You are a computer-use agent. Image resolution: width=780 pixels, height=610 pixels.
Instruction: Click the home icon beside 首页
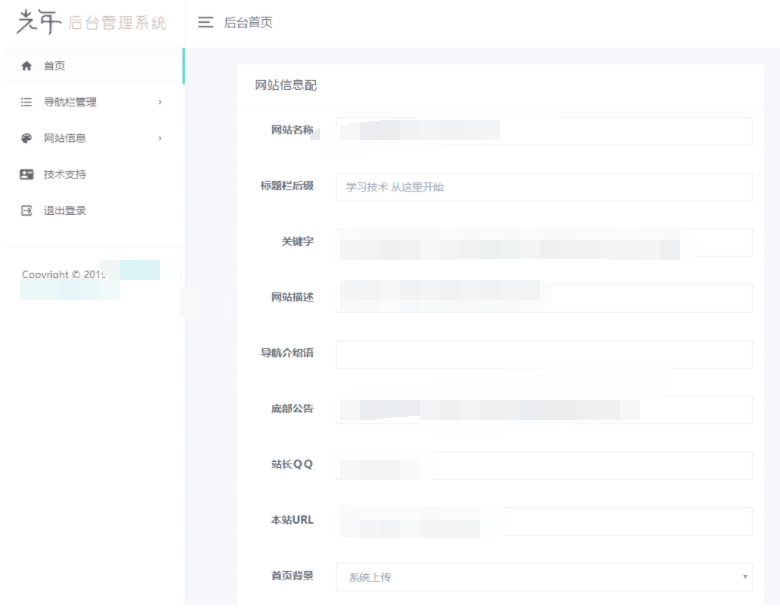point(27,66)
